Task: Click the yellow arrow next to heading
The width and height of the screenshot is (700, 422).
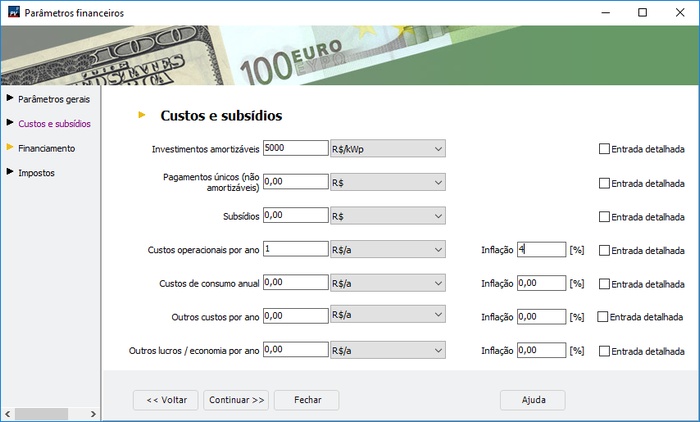Action: (142, 115)
